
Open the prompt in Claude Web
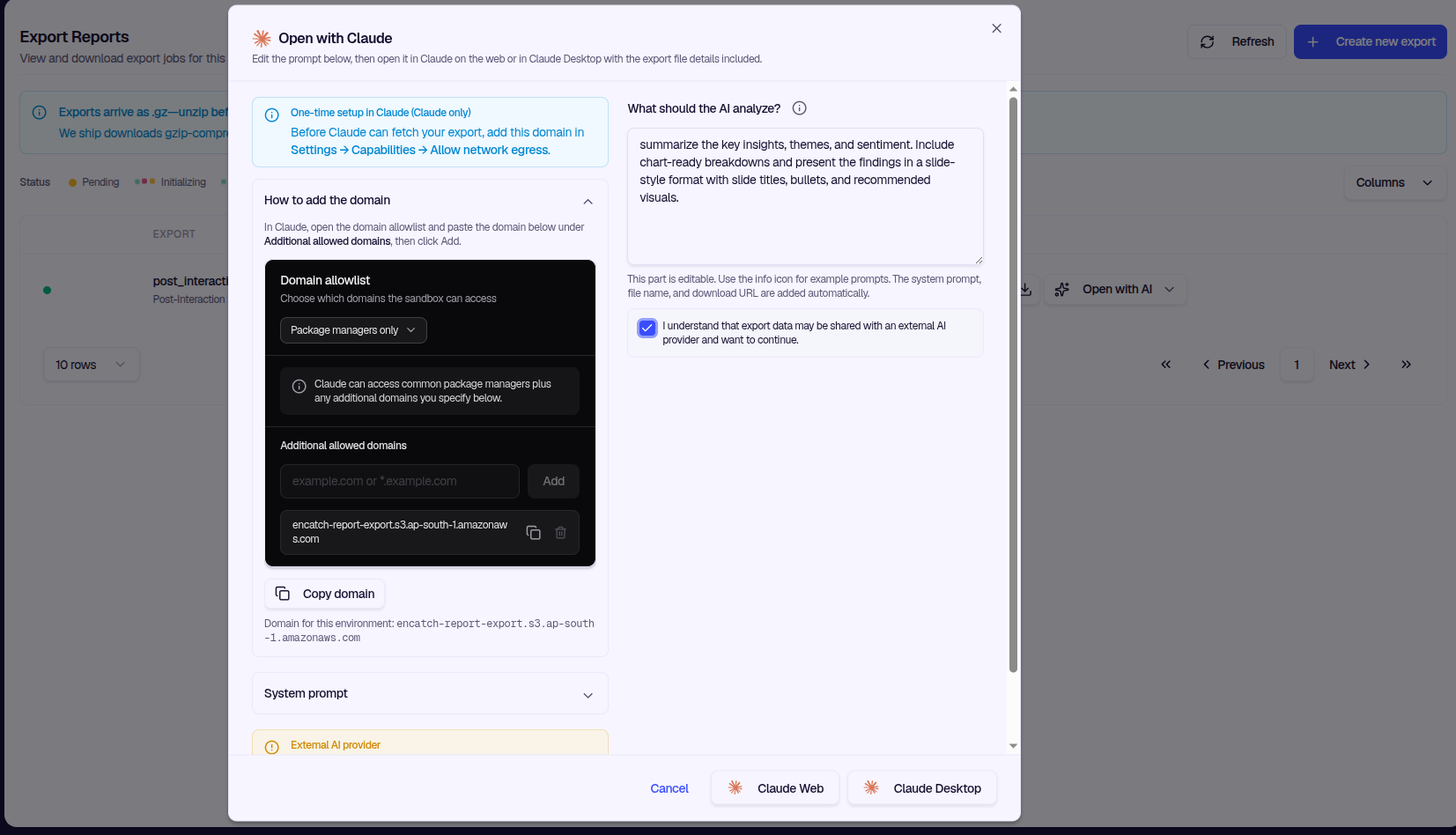pos(775,788)
